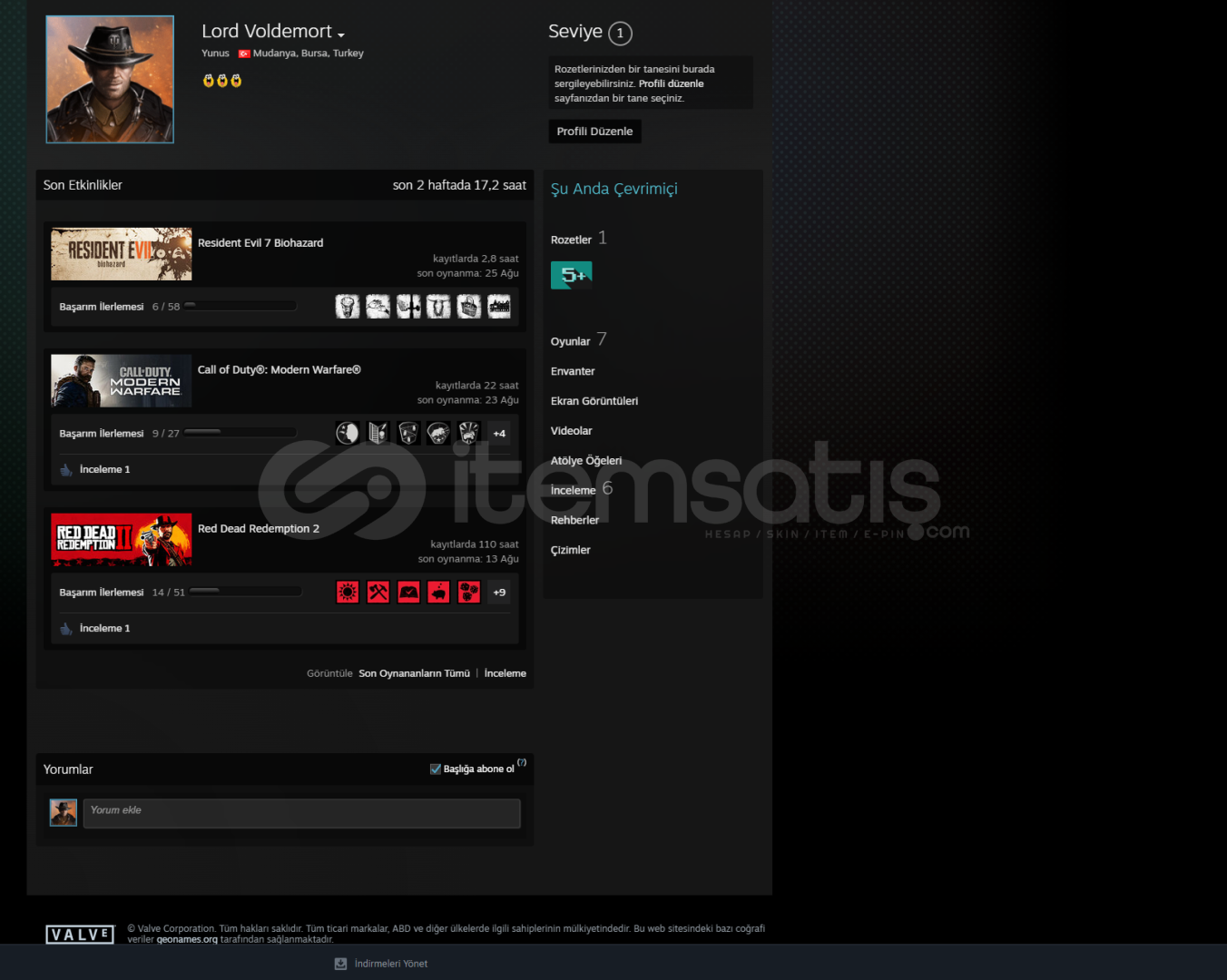
Task: Click the download icon beside İndirmeleri Yönet
Action: (x=341, y=964)
